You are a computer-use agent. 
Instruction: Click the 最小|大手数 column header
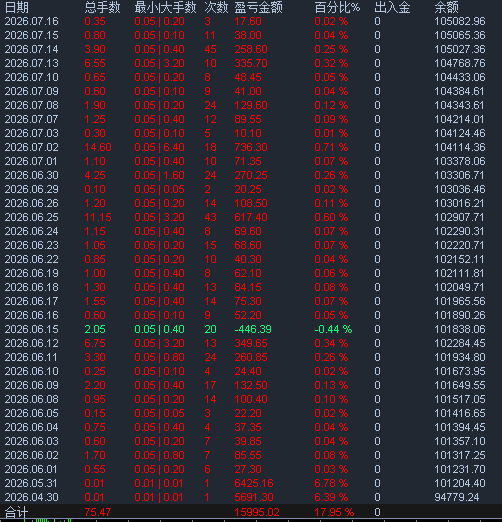pos(165,7)
